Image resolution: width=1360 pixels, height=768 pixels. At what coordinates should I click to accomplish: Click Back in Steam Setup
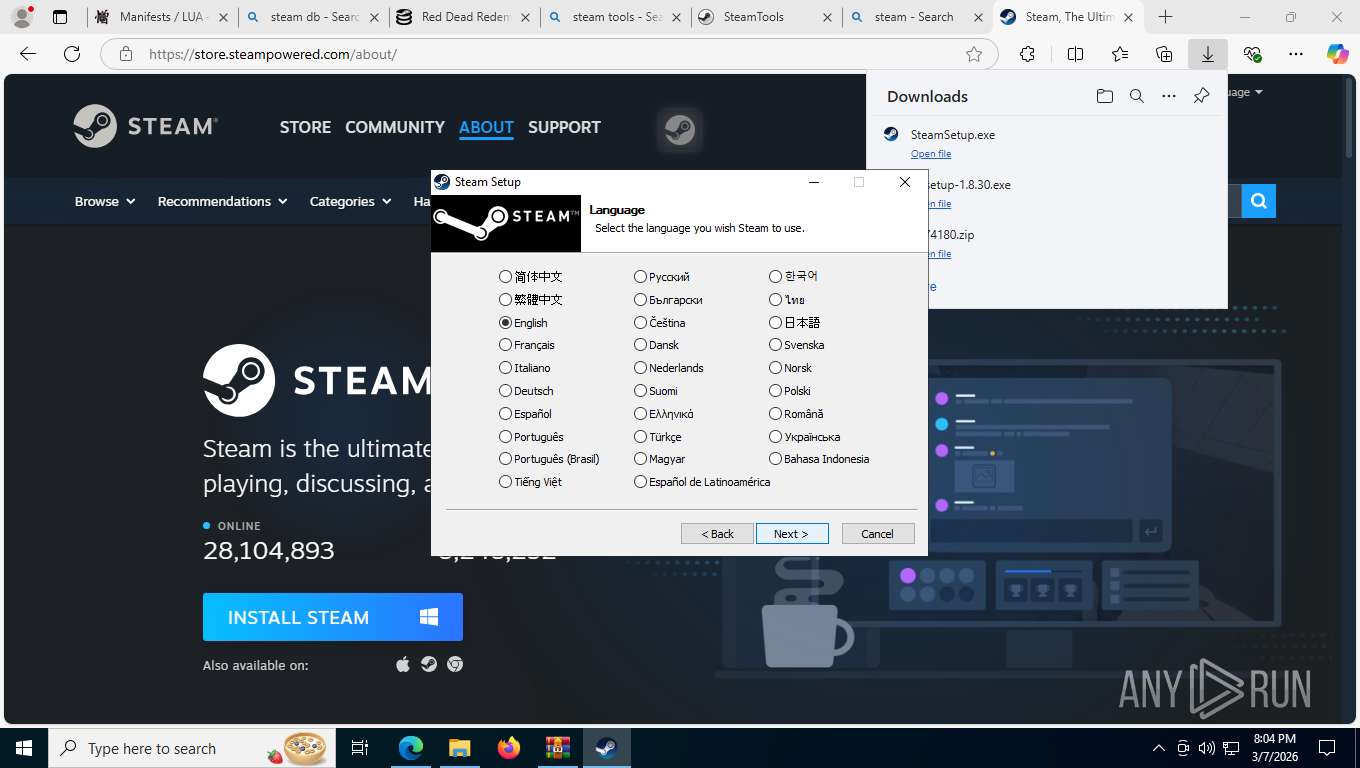[x=717, y=534]
